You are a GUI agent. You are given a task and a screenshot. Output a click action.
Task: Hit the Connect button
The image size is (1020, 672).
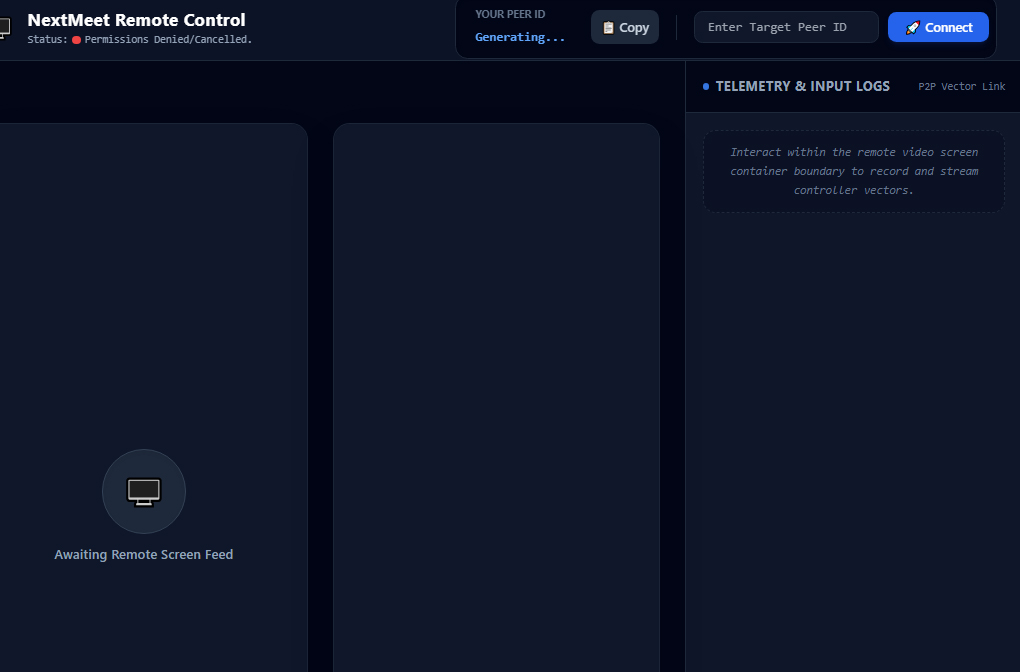coord(938,27)
